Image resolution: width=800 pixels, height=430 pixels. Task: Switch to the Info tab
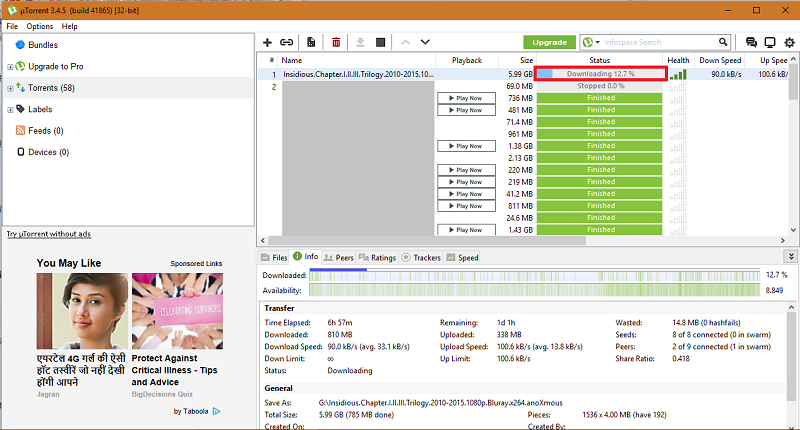click(306, 257)
